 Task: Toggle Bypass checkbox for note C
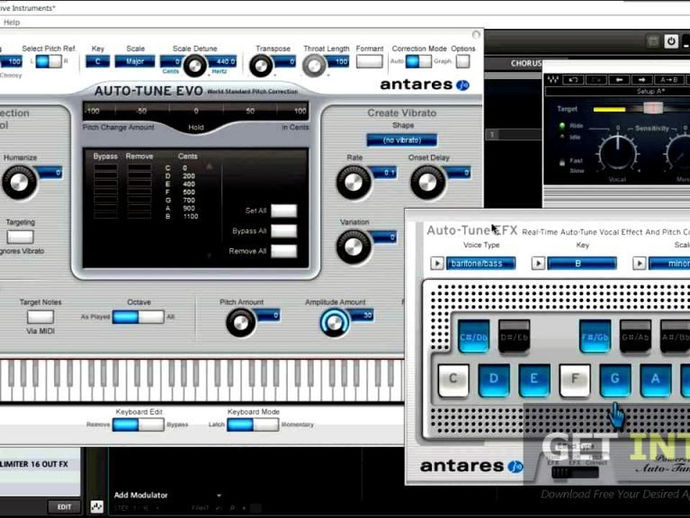coord(105,168)
